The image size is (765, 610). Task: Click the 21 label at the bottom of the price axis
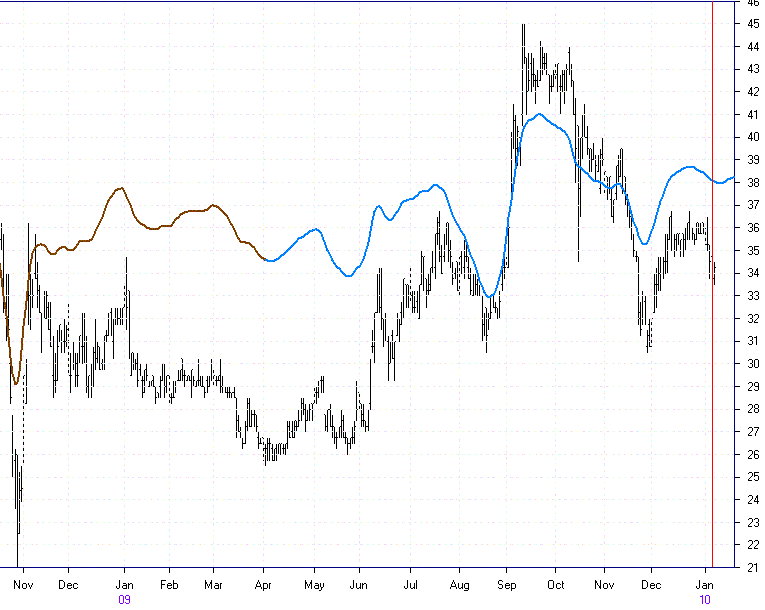(751, 568)
